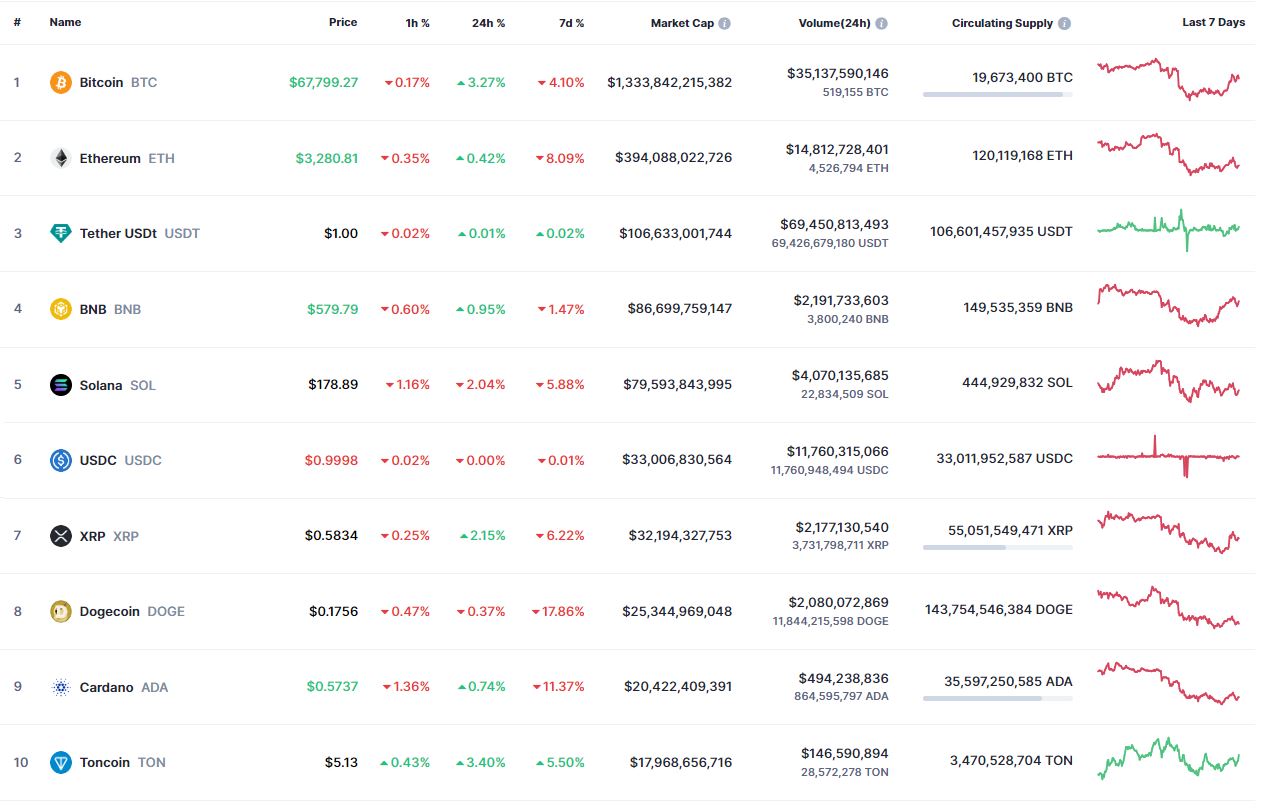
Task: Click the Solana black logo icon
Action: coord(61,385)
